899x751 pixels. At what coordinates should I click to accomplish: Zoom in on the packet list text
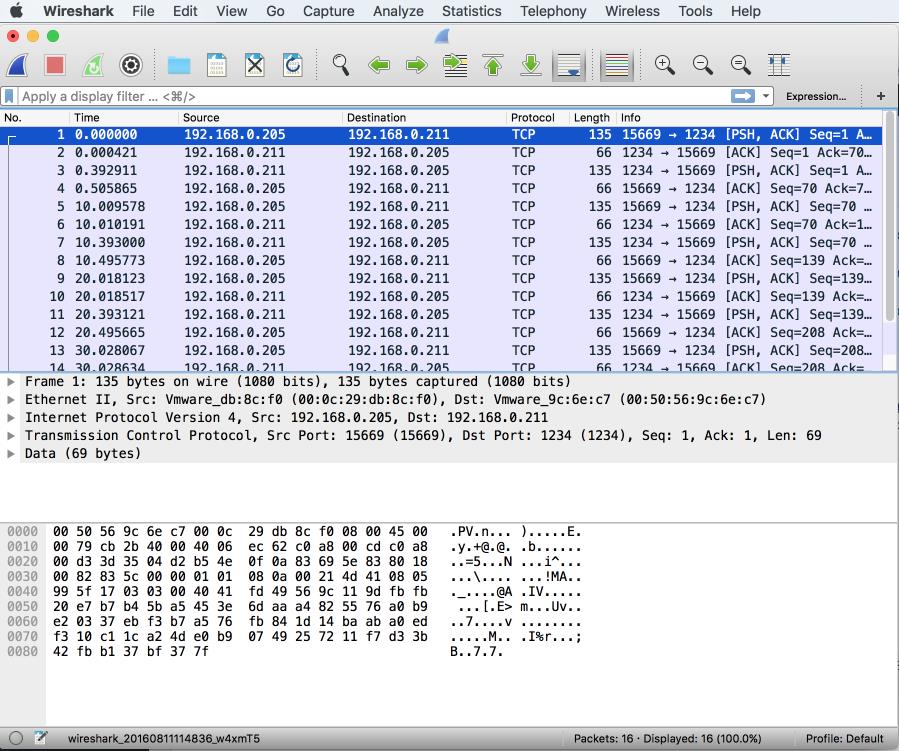(663, 65)
